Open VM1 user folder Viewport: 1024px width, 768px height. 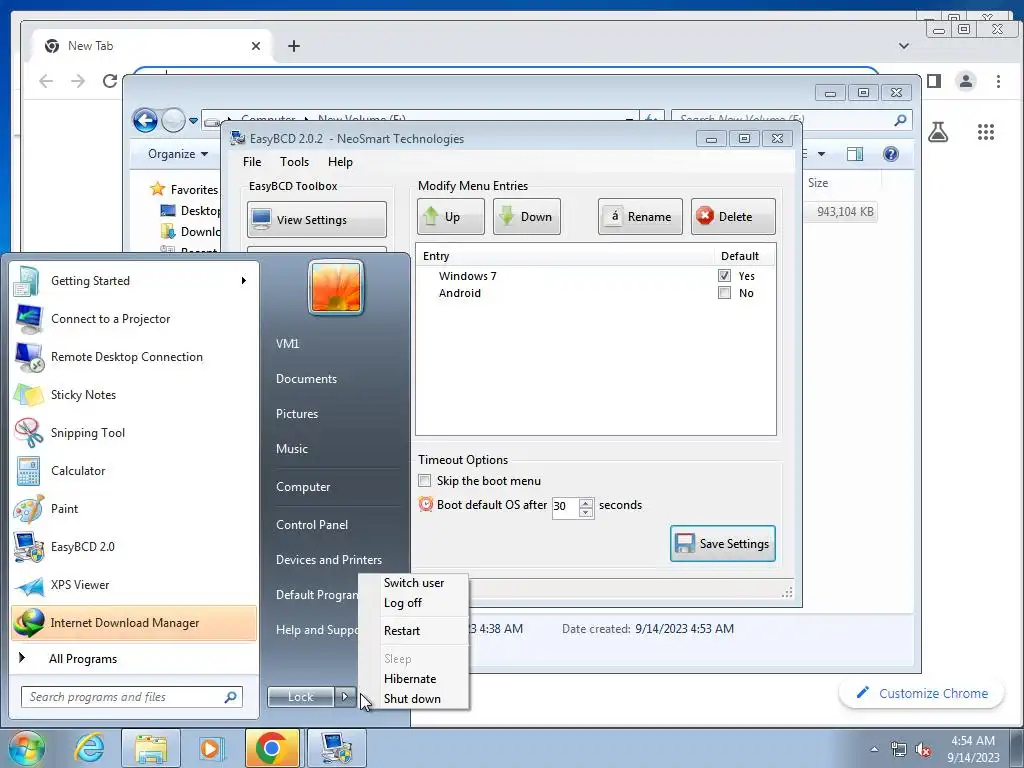tap(287, 344)
